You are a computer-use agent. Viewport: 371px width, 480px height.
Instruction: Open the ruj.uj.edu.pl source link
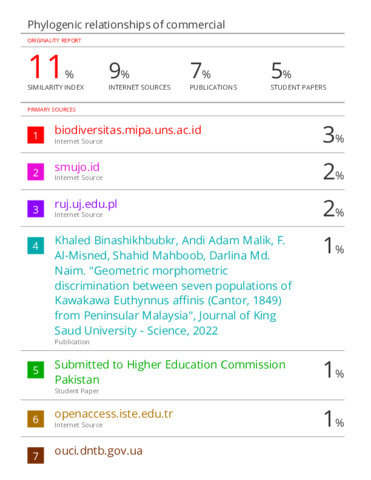click(x=86, y=204)
